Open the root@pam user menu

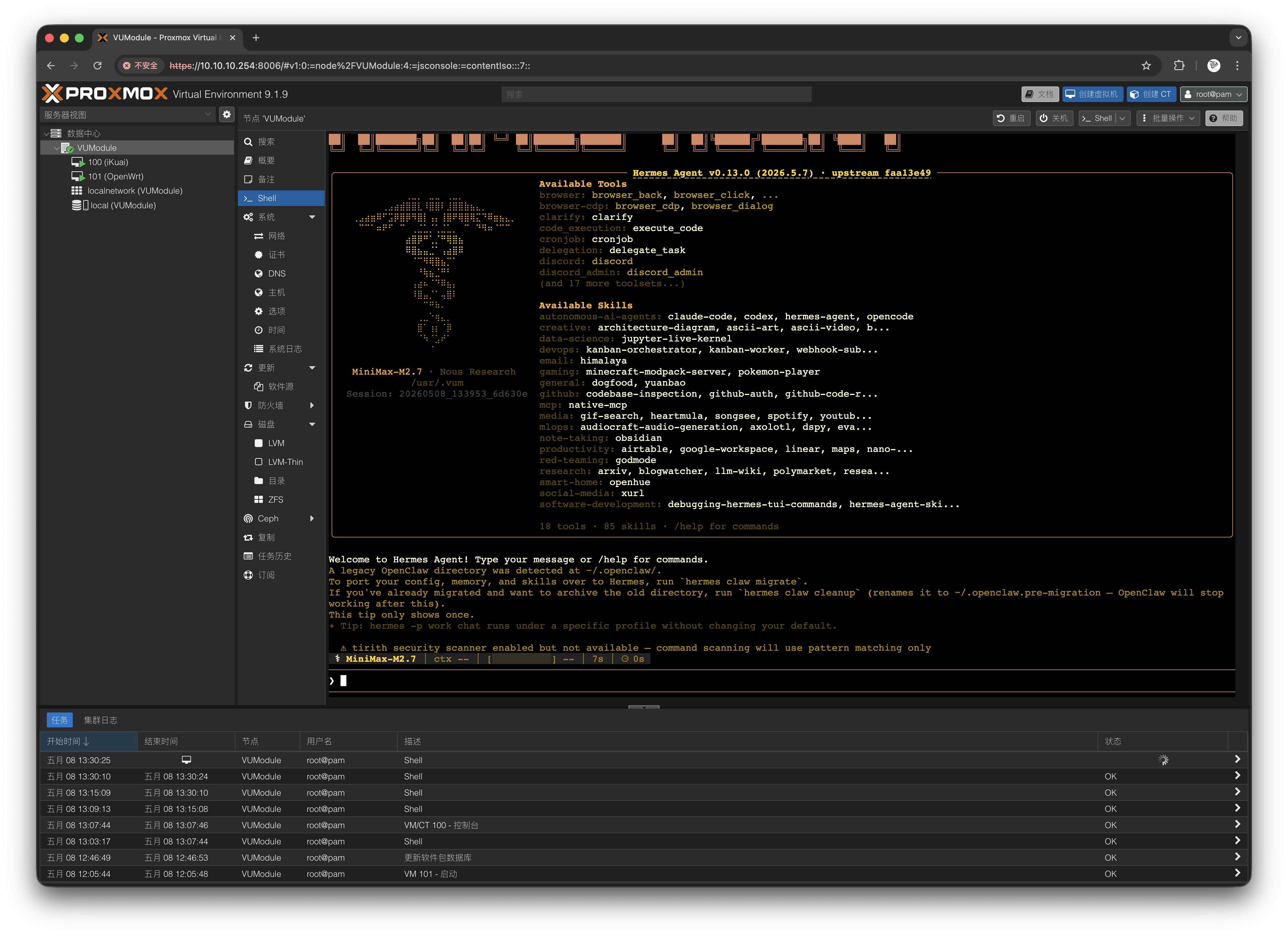(x=1213, y=94)
